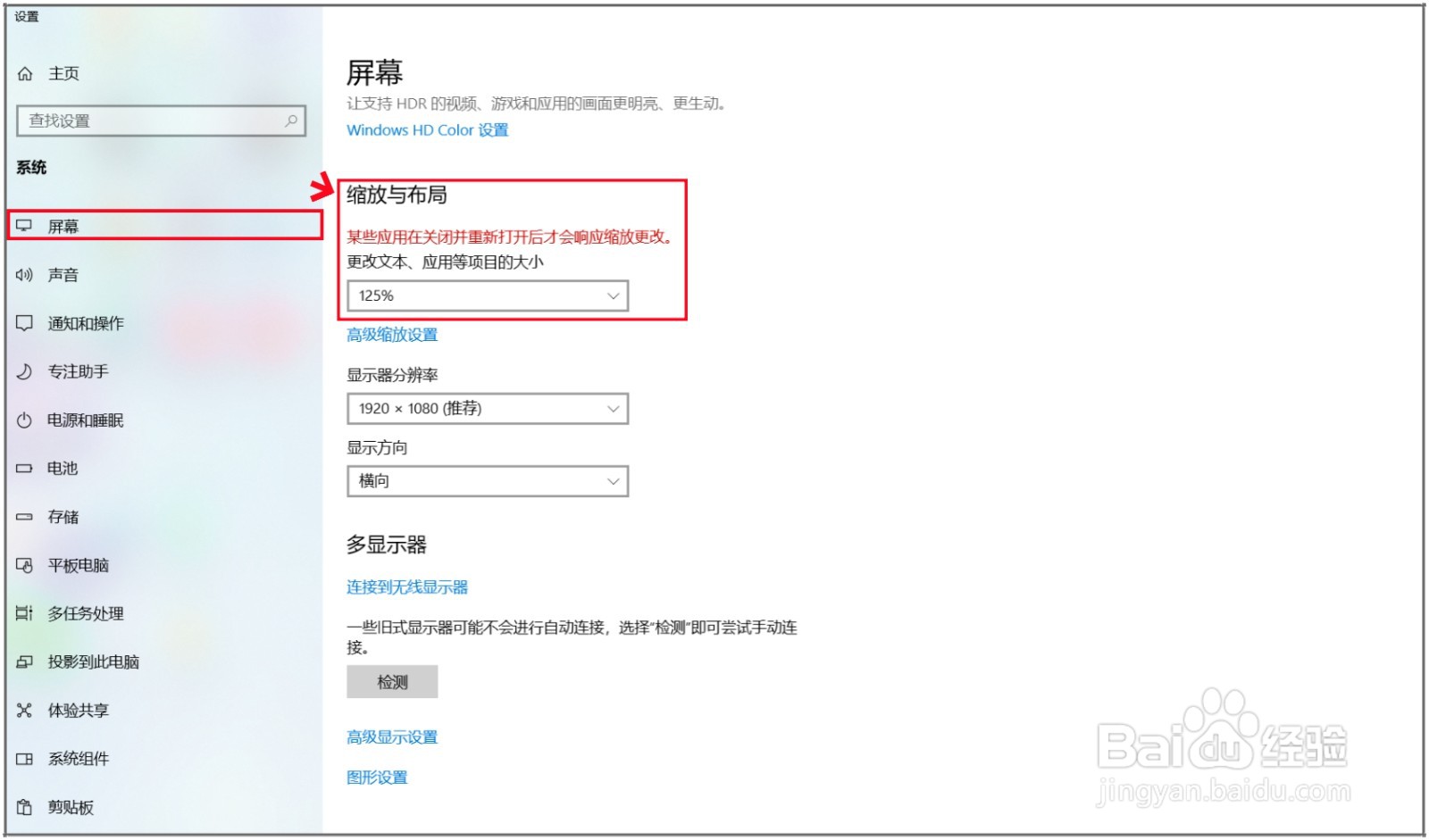Open 体验共享 settings page
Viewport: 1429px width, 840px height.
tap(79, 711)
